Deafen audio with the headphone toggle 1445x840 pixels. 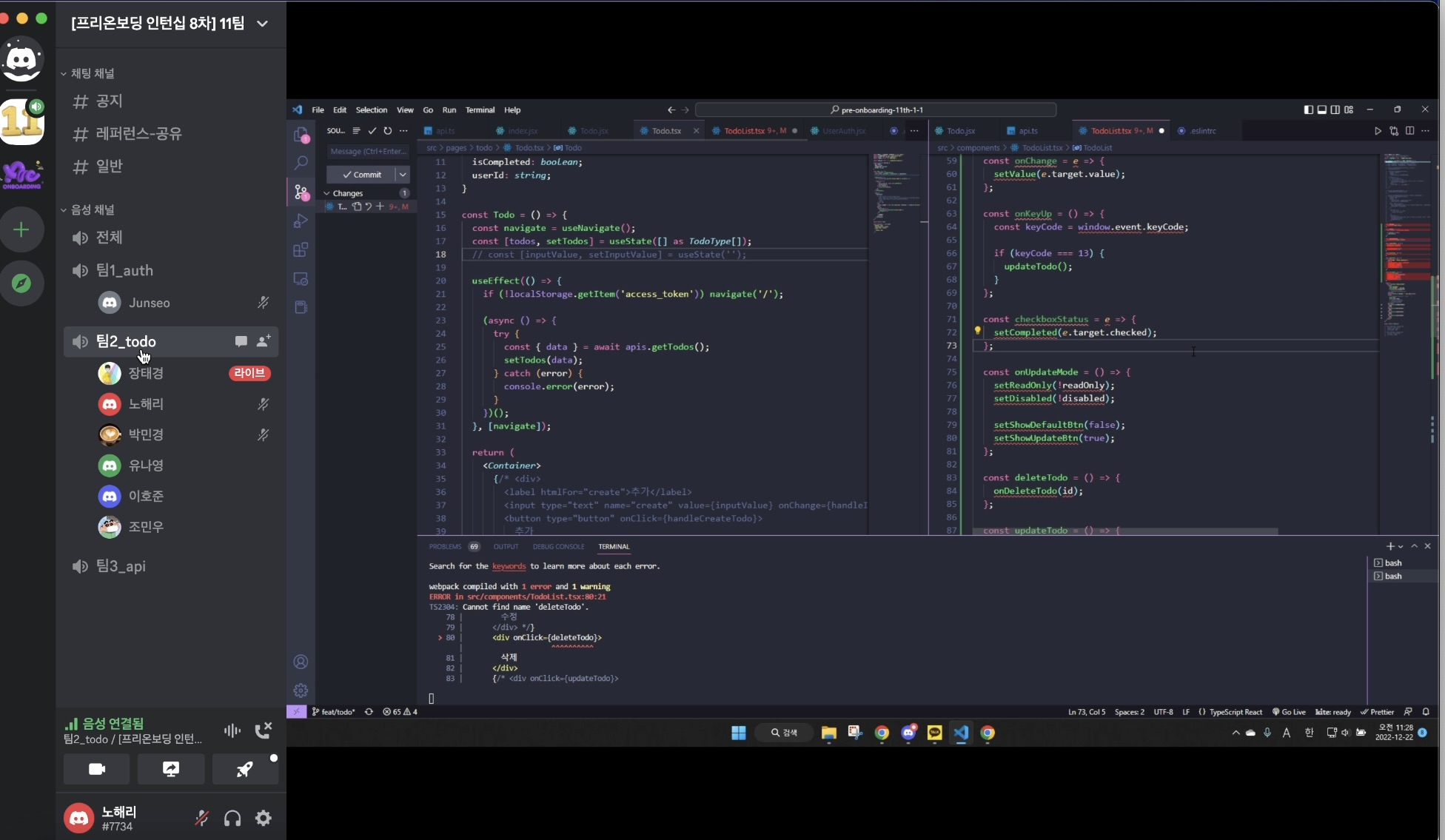(x=232, y=818)
